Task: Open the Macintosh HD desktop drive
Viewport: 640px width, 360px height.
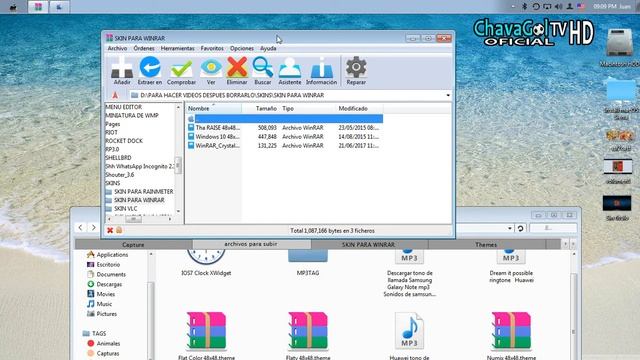Action: [619, 48]
